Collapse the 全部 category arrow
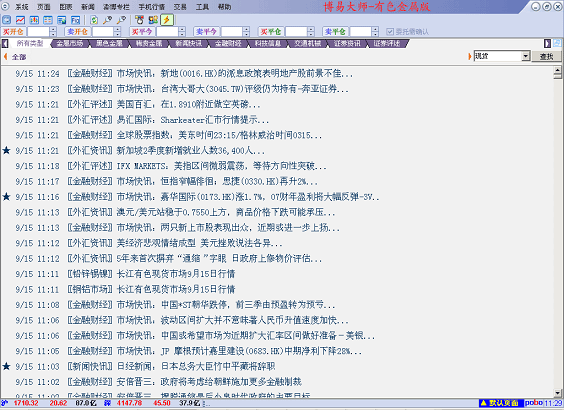 (x=5, y=56)
